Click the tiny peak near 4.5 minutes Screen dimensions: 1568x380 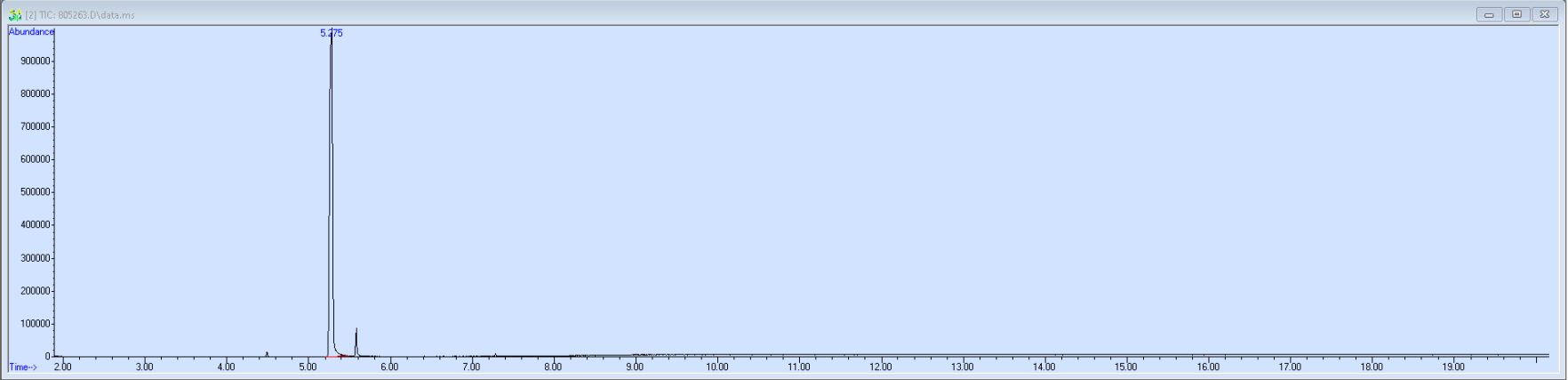pyautogui.click(x=267, y=354)
